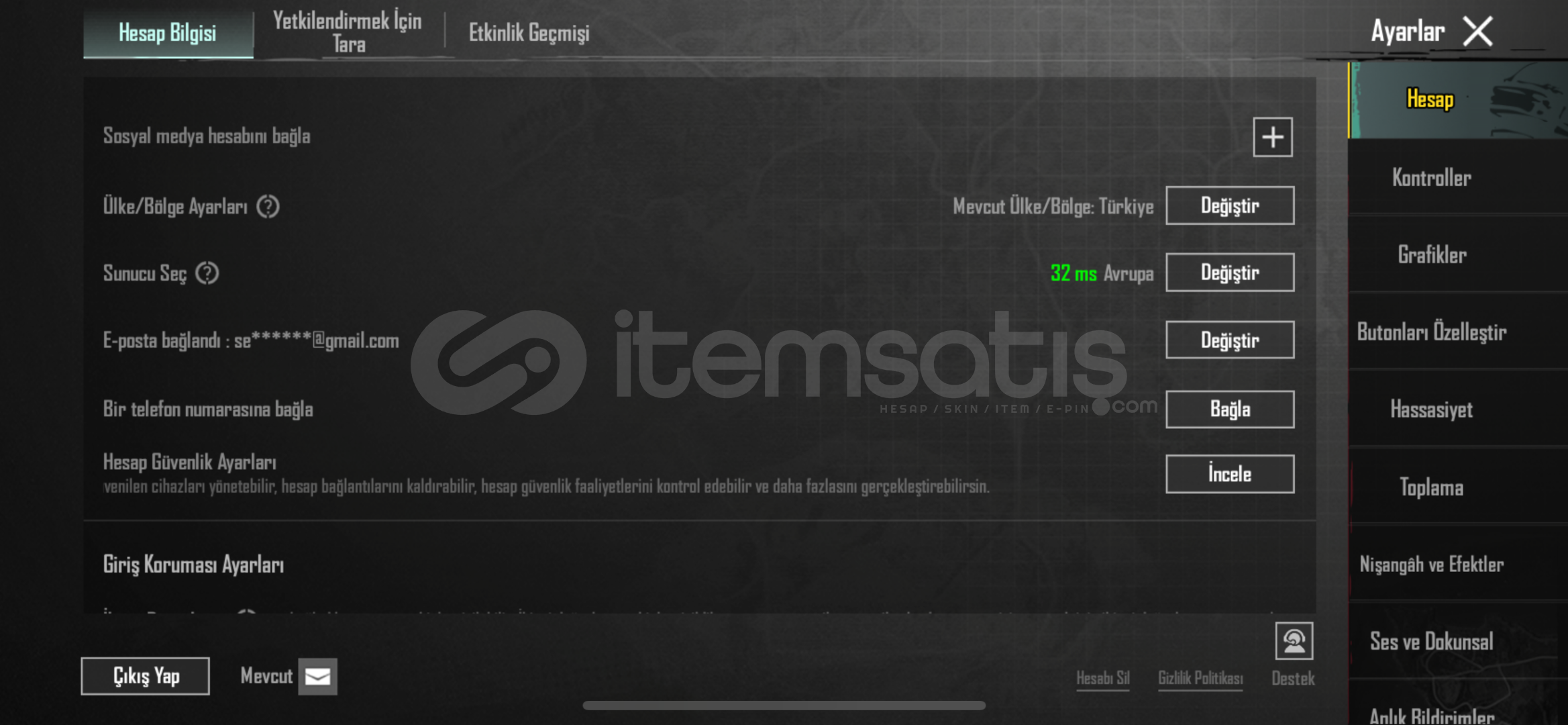The image size is (1568, 725).
Task: Change the Avrupa server with Değiştir
Action: 1229,273
